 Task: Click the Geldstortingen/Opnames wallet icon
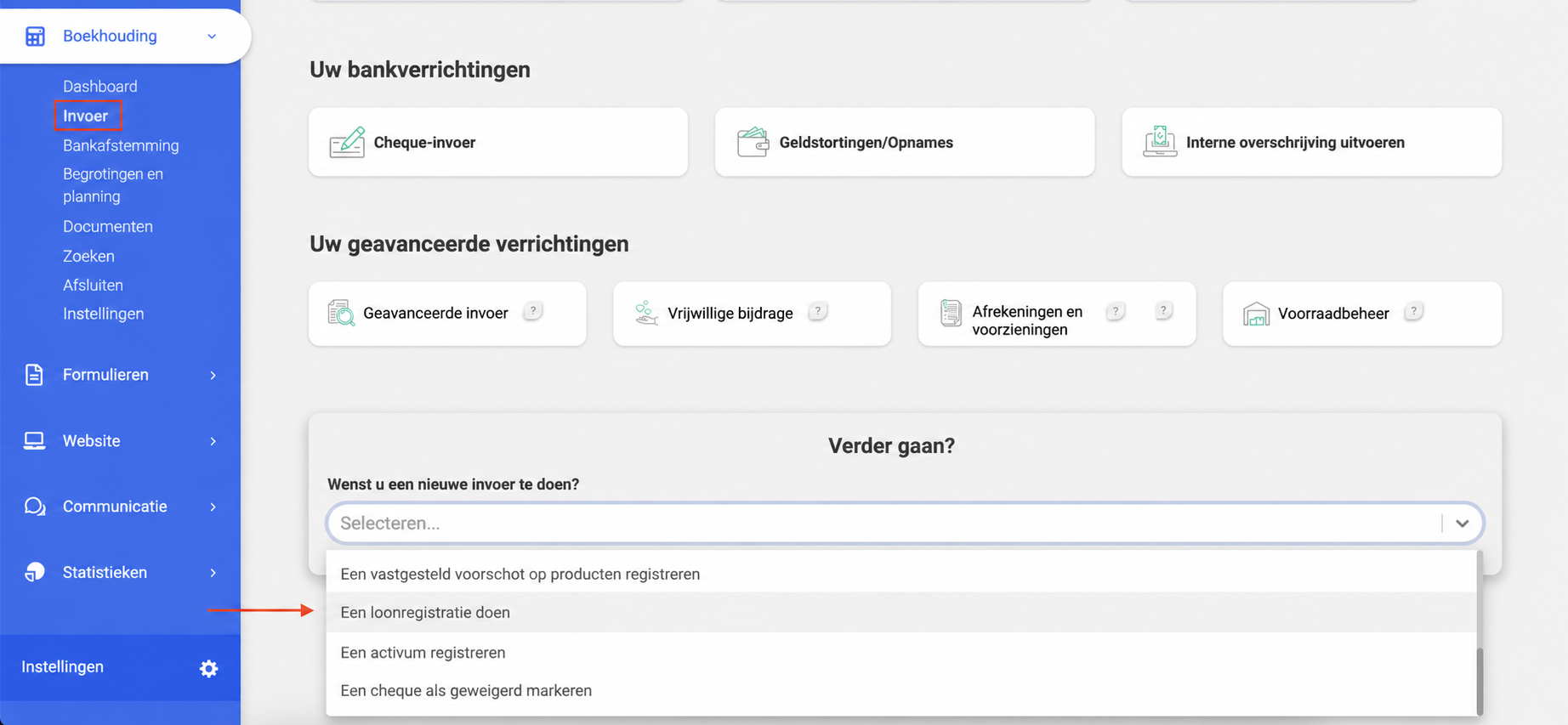point(753,142)
